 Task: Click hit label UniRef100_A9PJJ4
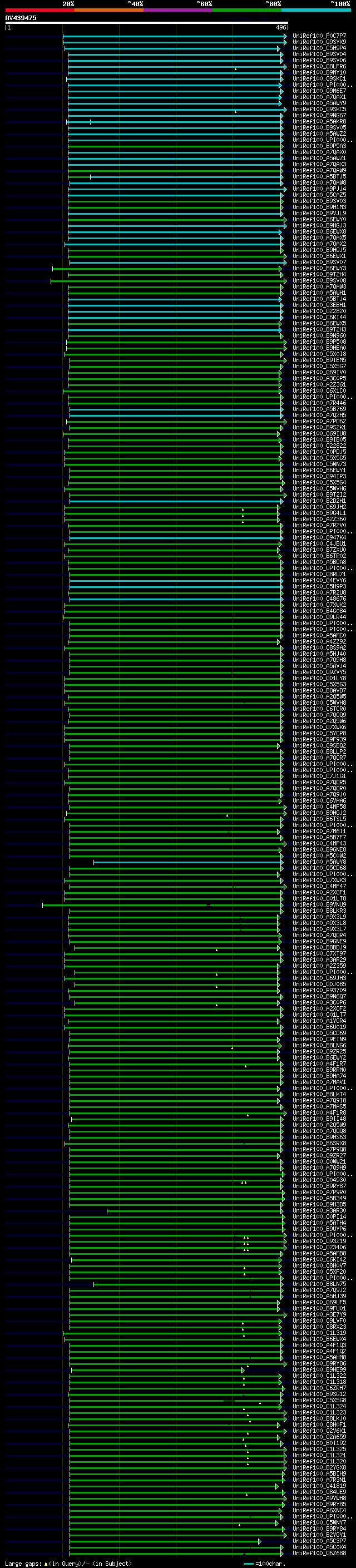[319, 189]
